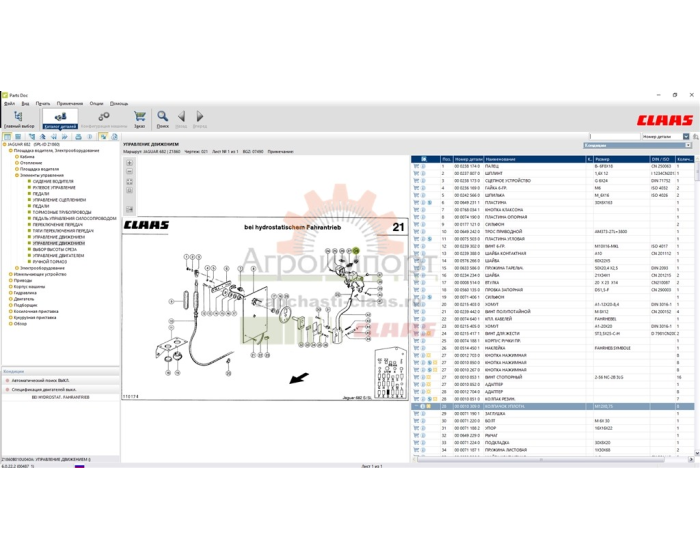Screen dimensions: 700x560
Task: Select tree item ВЫБОР ВЫСОТЫ СРЕЗА
Action: click(x=54, y=250)
